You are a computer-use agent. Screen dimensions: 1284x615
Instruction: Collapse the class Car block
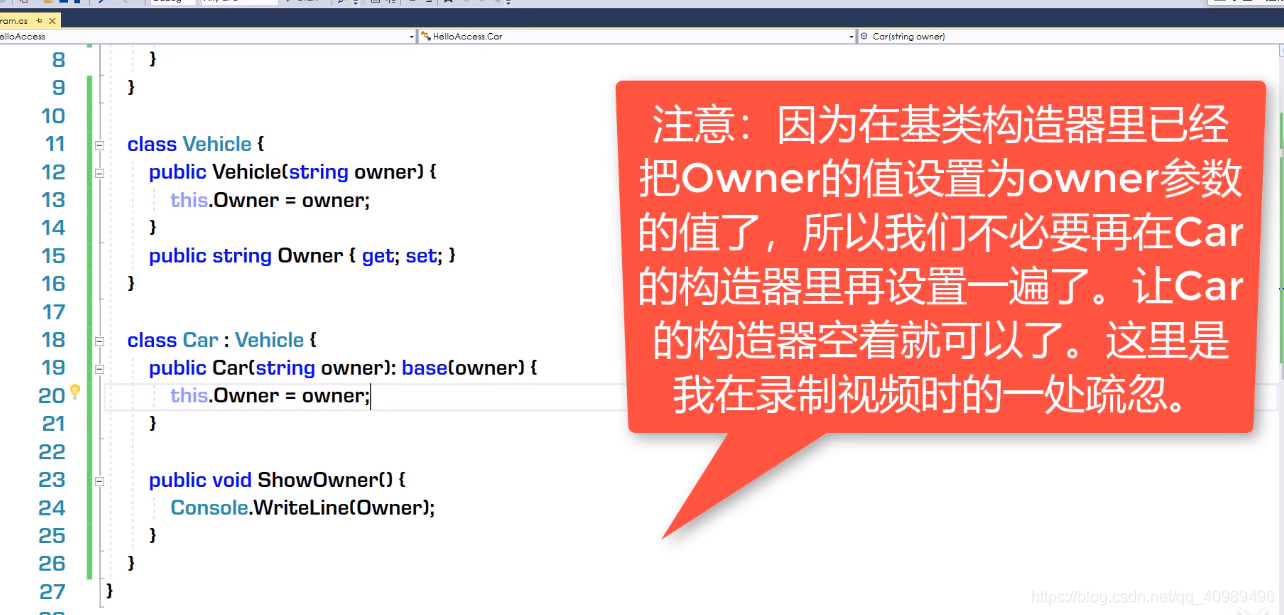pyautogui.click(x=99, y=341)
